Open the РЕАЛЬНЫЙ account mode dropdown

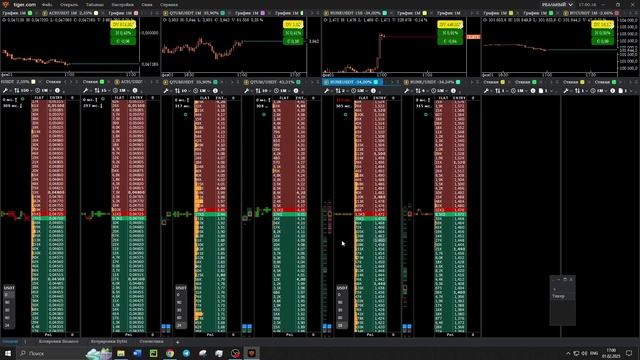tap(557, 4)
